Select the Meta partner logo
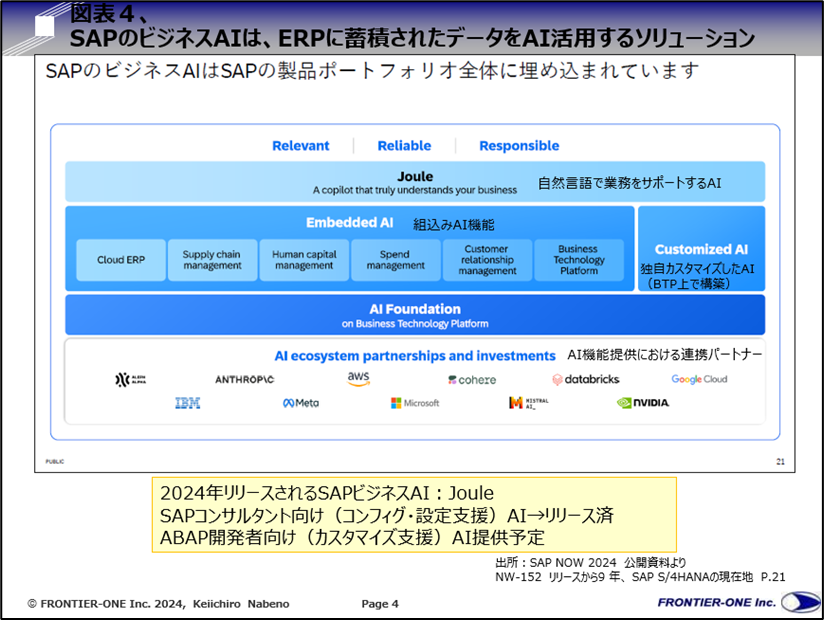Screen dimensions: 824x620 299,403
